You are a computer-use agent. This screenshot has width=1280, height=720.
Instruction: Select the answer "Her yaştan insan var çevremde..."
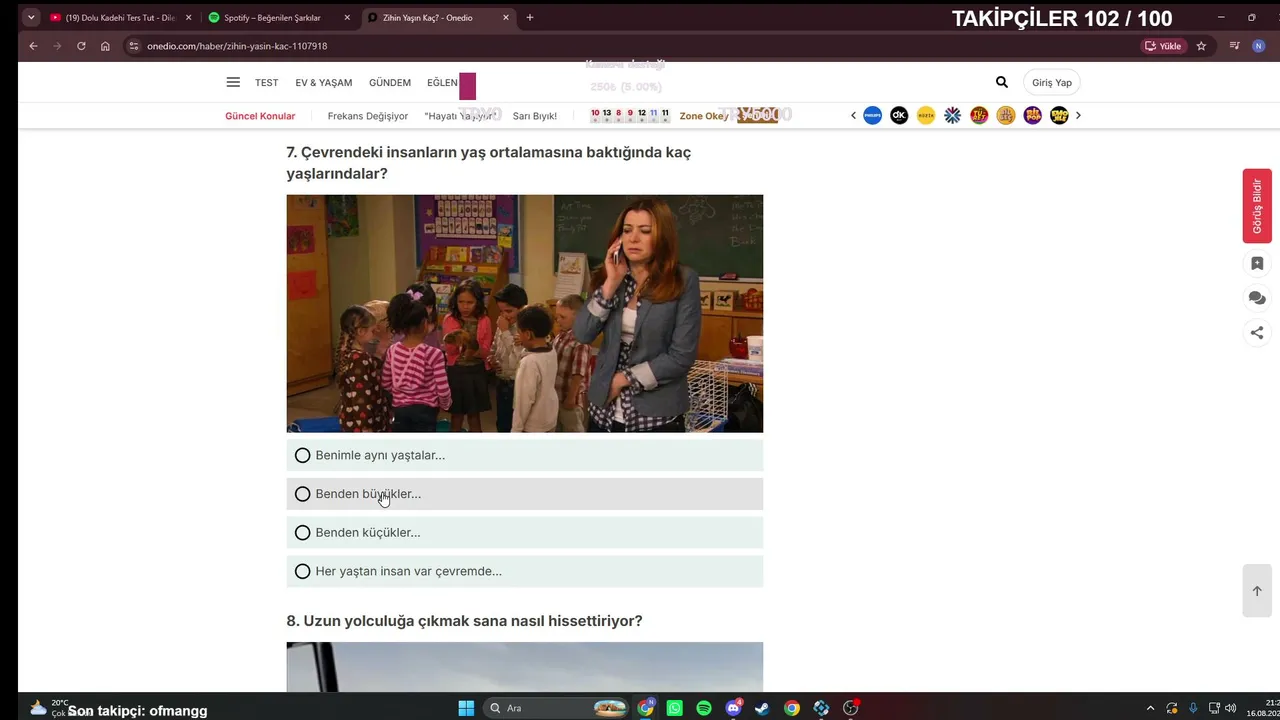(x=525, y=571)
